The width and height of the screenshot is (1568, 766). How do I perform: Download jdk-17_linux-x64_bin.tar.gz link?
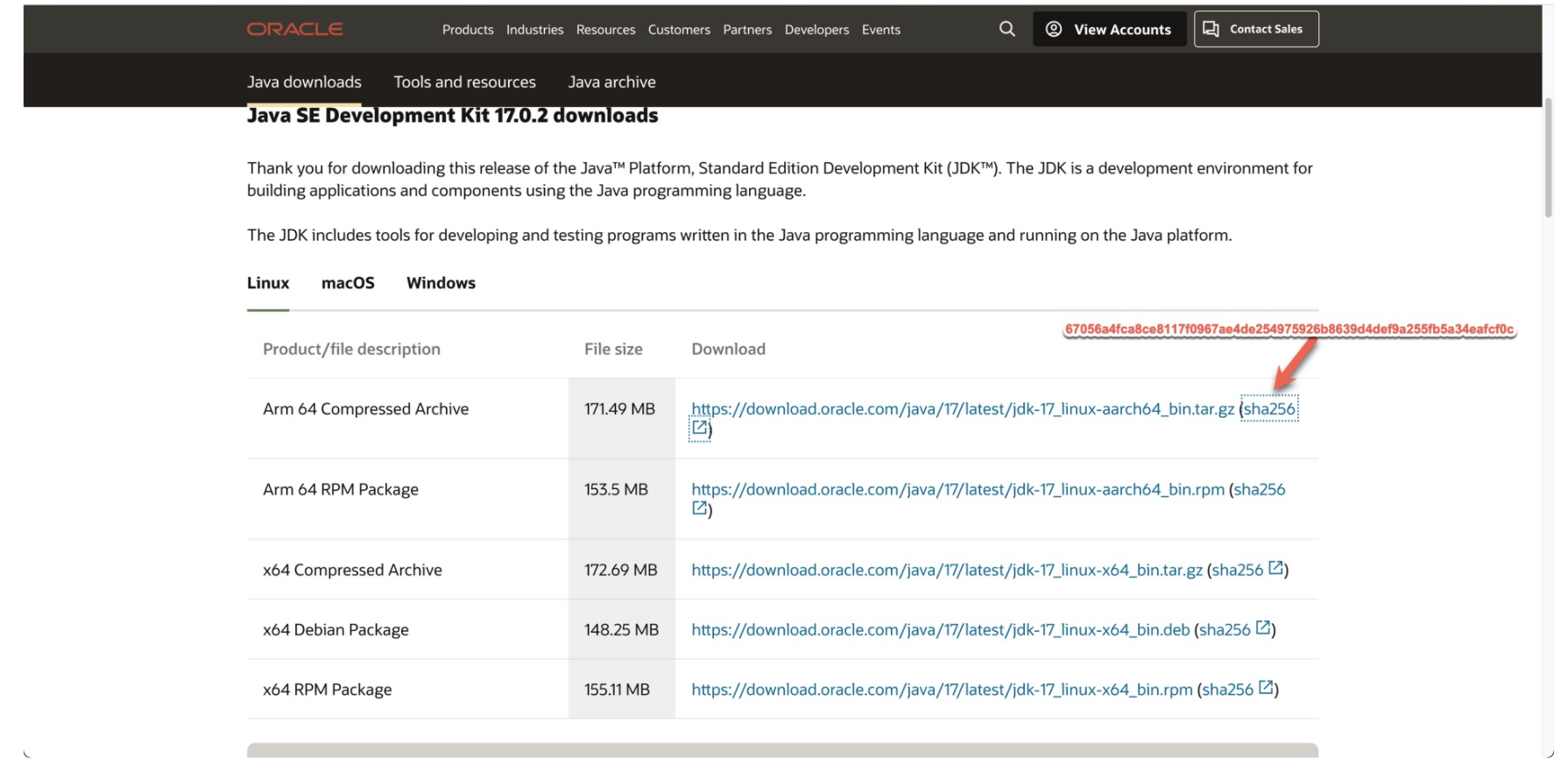[x=947, y=571]
